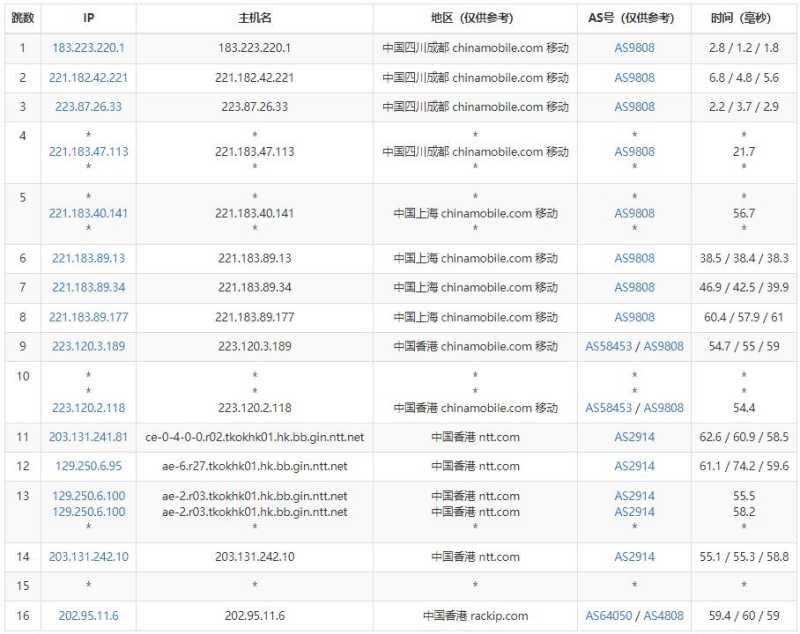The width and height of the screenshot is (800, 634).
Task: Select hostname cell 202.95.11.6
Action: tap(255, 616)
